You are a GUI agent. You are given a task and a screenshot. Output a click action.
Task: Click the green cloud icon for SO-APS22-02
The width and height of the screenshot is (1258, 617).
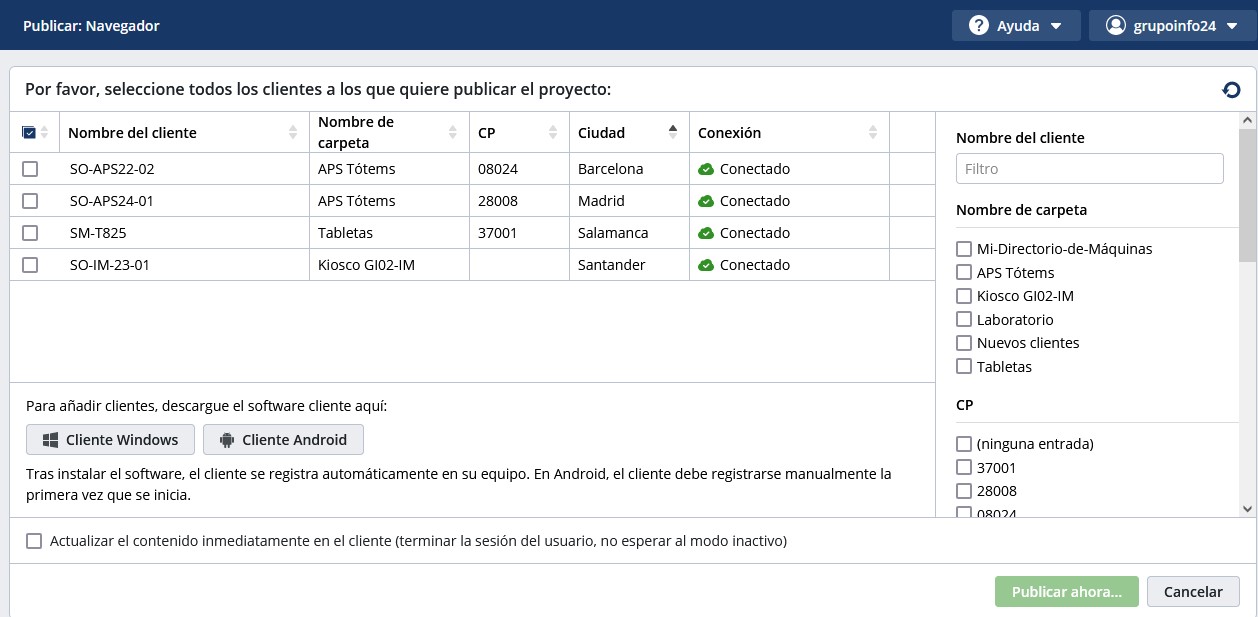coord(706,169)
